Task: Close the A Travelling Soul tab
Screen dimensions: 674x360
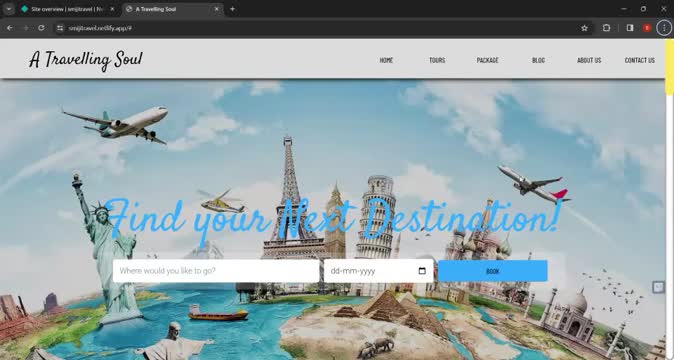Action: click(217, 9)
